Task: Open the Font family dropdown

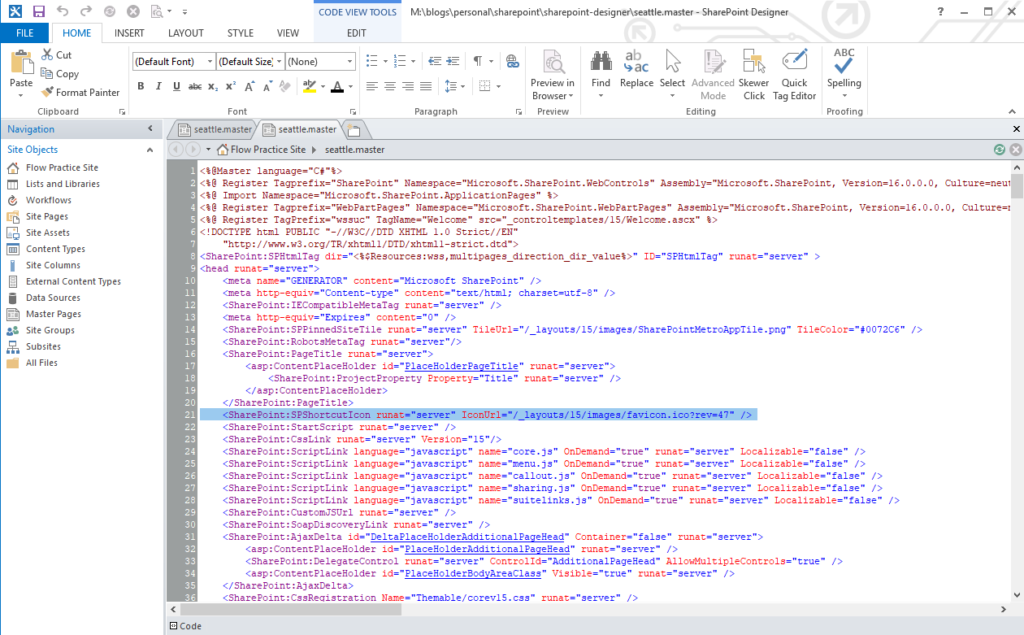Action: [169, 61]
